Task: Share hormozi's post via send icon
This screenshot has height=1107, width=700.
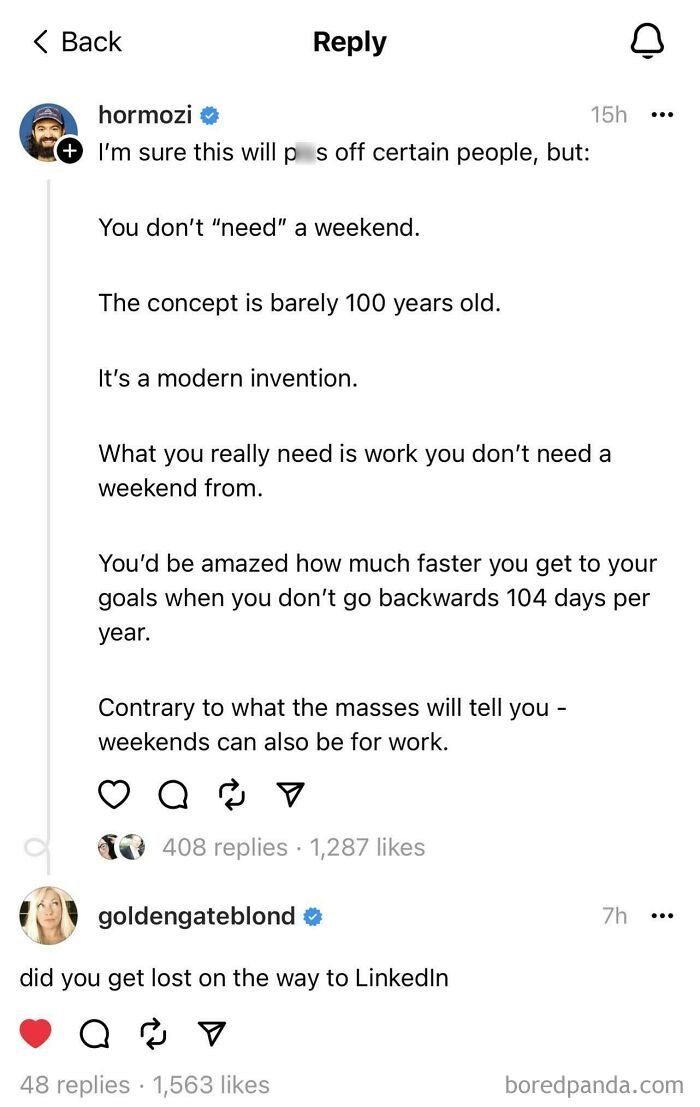Action: coord(289,794)
